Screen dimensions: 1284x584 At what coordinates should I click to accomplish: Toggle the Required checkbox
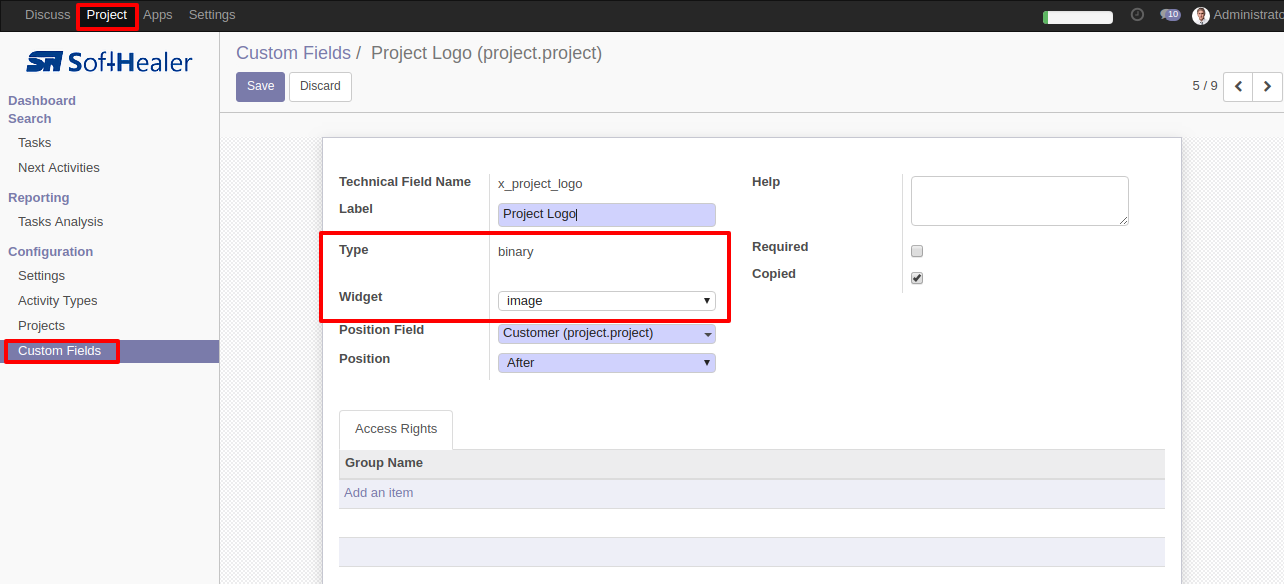click(x=917, y=251)
